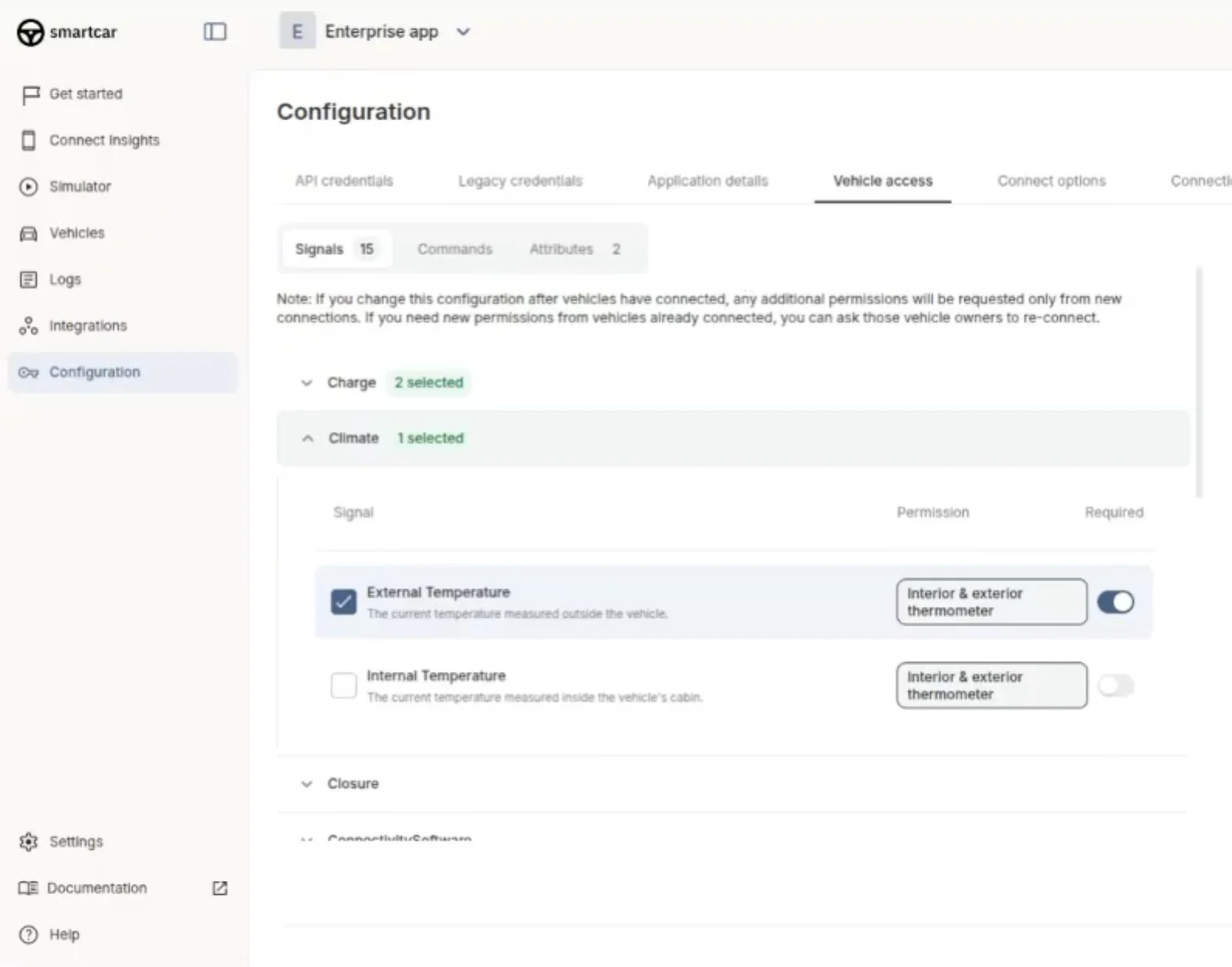Click the Smartcar steering wheel logo
This screenshot has height=967, width=1232.
(30, 32)
